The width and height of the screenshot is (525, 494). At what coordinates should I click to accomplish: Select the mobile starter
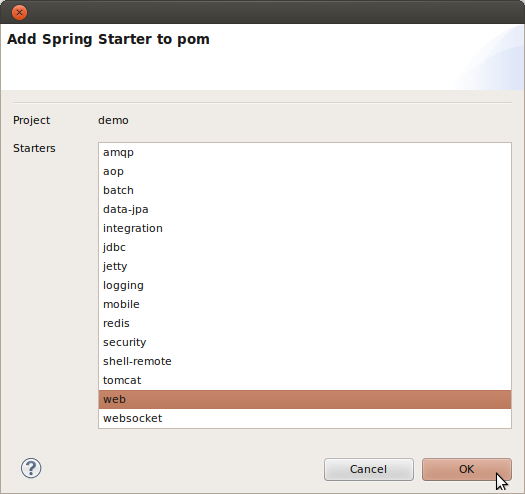(305, 304)
